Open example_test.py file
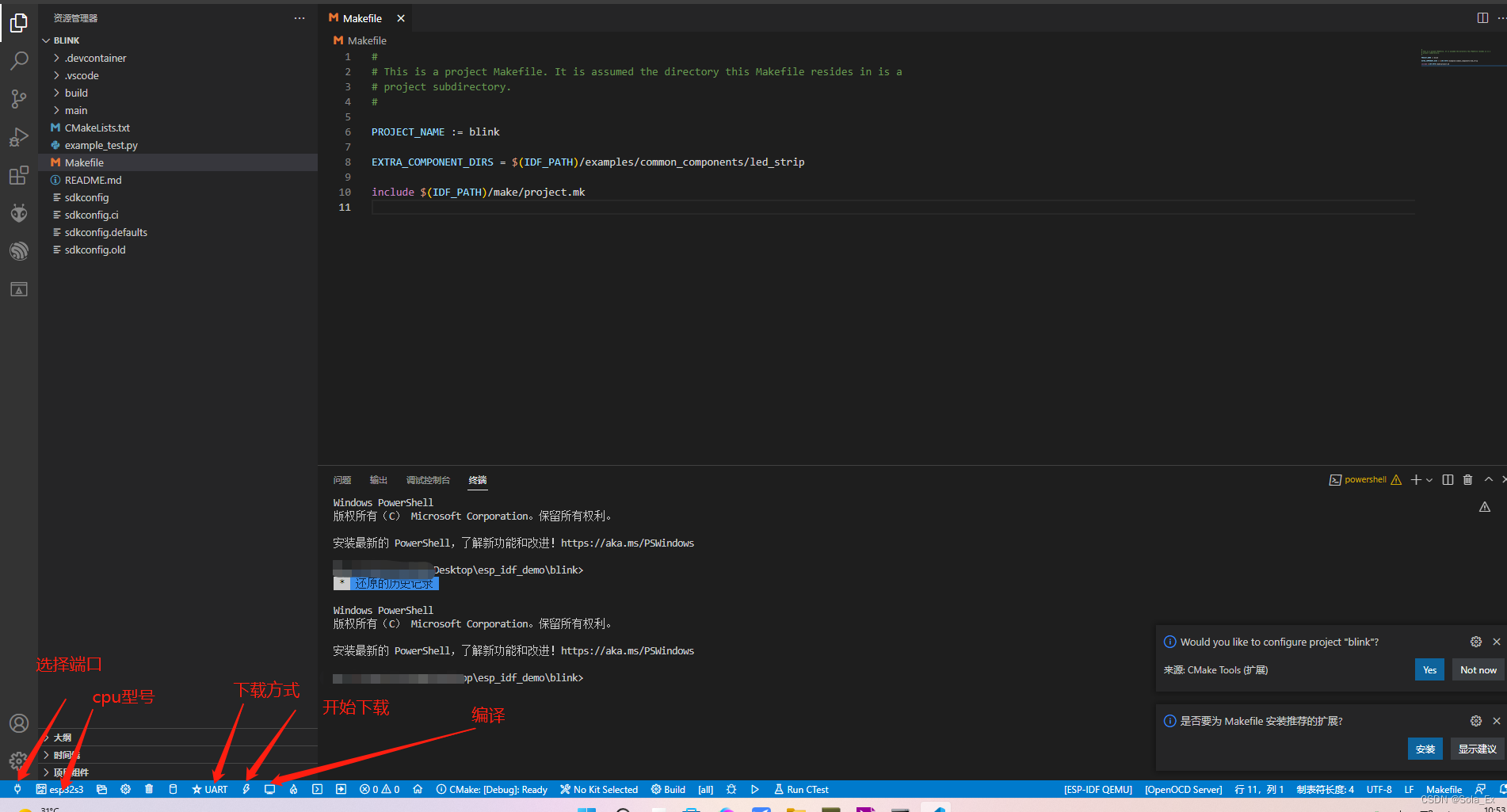Image resolution: width=1507 pixels, height=812 pixels. coord(101,145)
